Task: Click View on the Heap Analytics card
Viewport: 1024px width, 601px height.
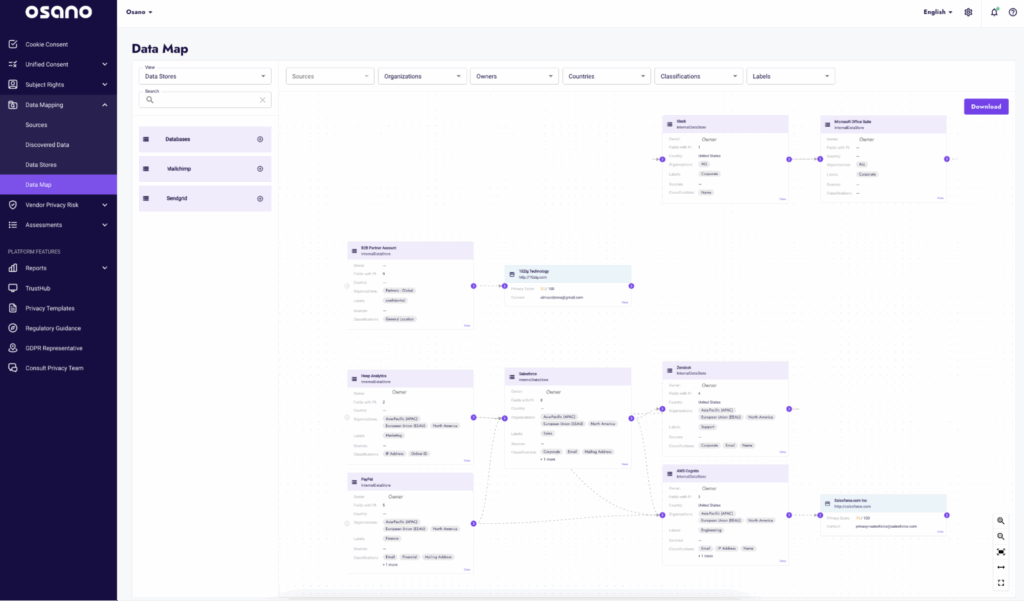Action: tap(467, 461)
